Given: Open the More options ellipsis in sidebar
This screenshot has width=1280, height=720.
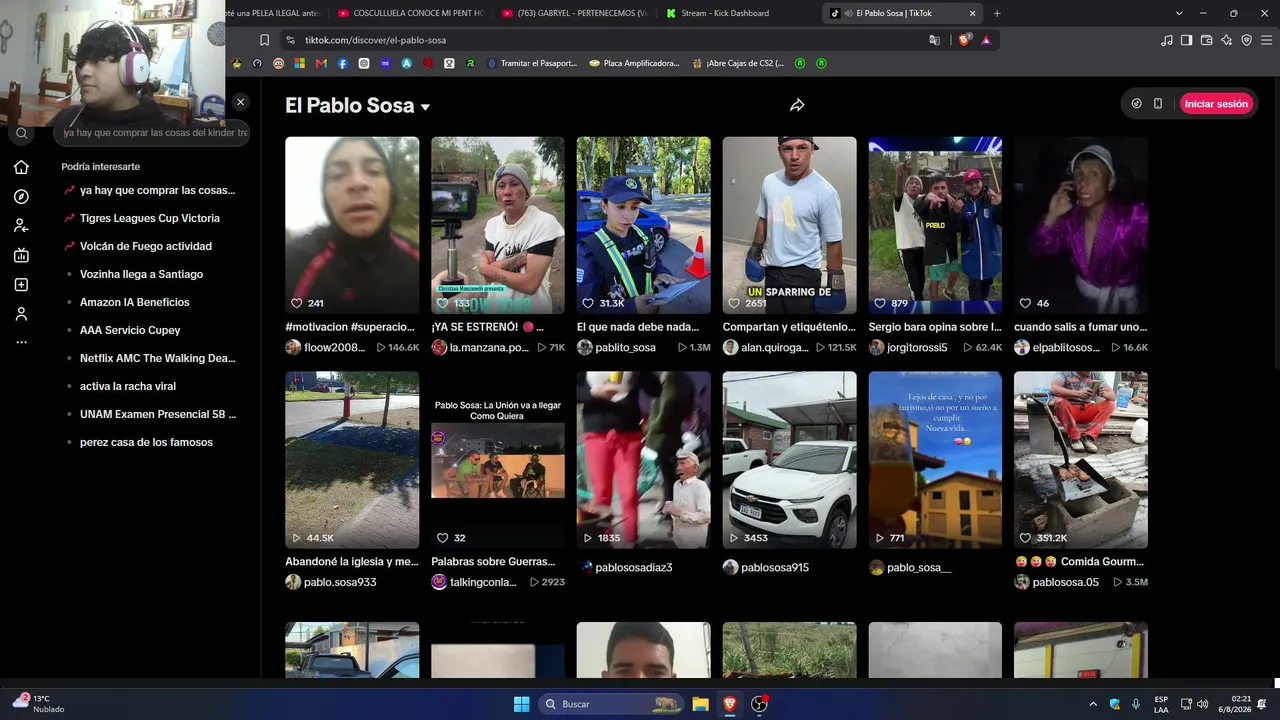Looking at the screenshot, I should pyautogui.click(x=21, y=342).
